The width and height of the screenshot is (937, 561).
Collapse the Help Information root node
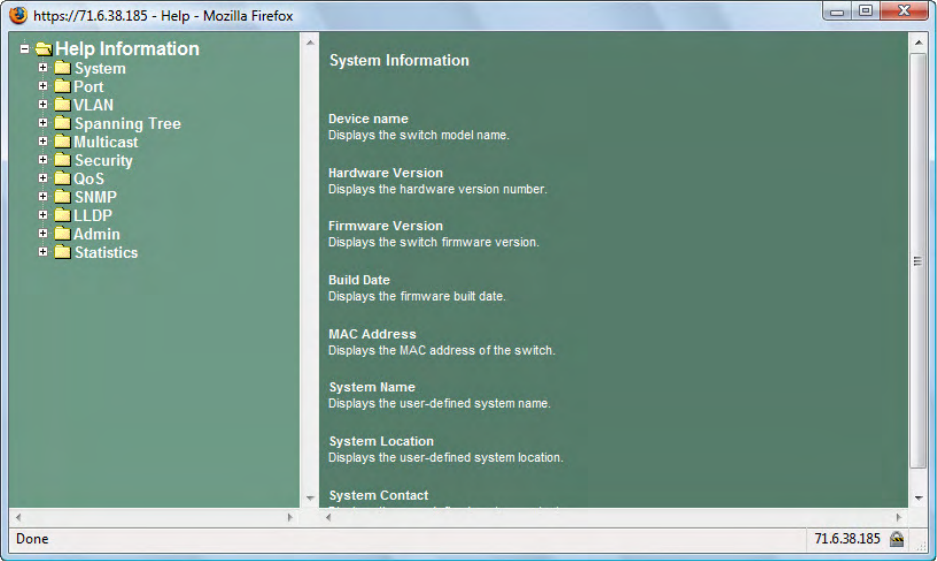(x=25, y=49)
